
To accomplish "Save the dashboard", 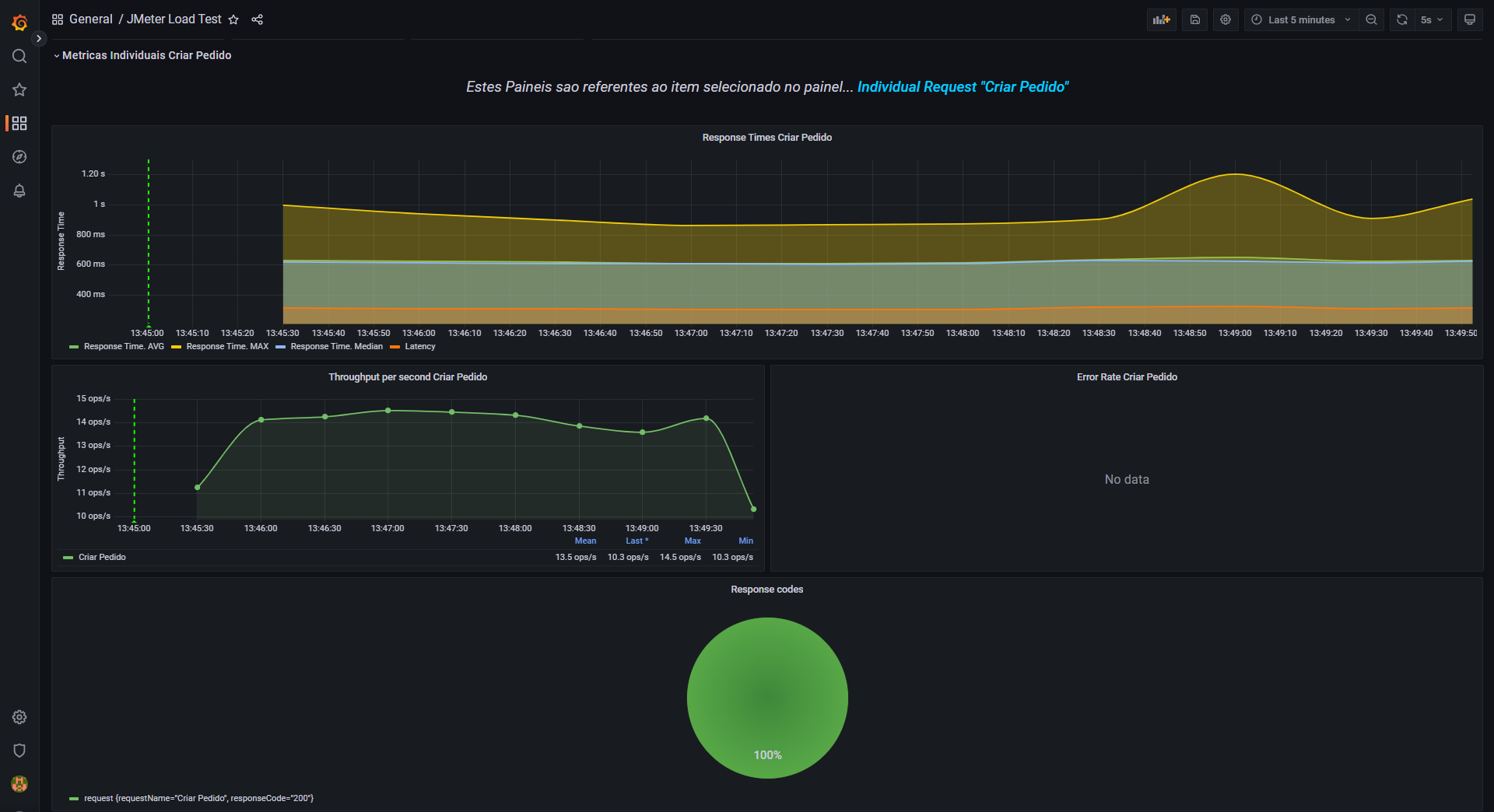I will pos(1194,19).
